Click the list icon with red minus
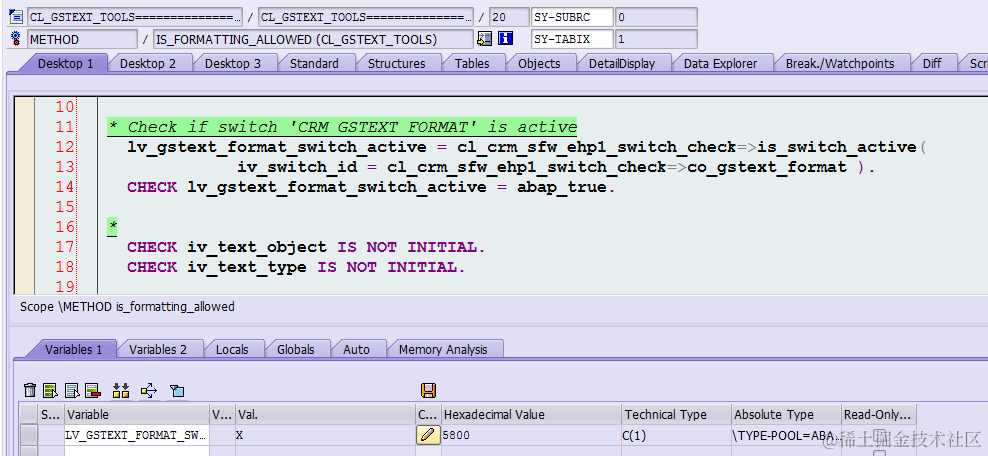This screenshot has width=988, height=456. (93, 390)
